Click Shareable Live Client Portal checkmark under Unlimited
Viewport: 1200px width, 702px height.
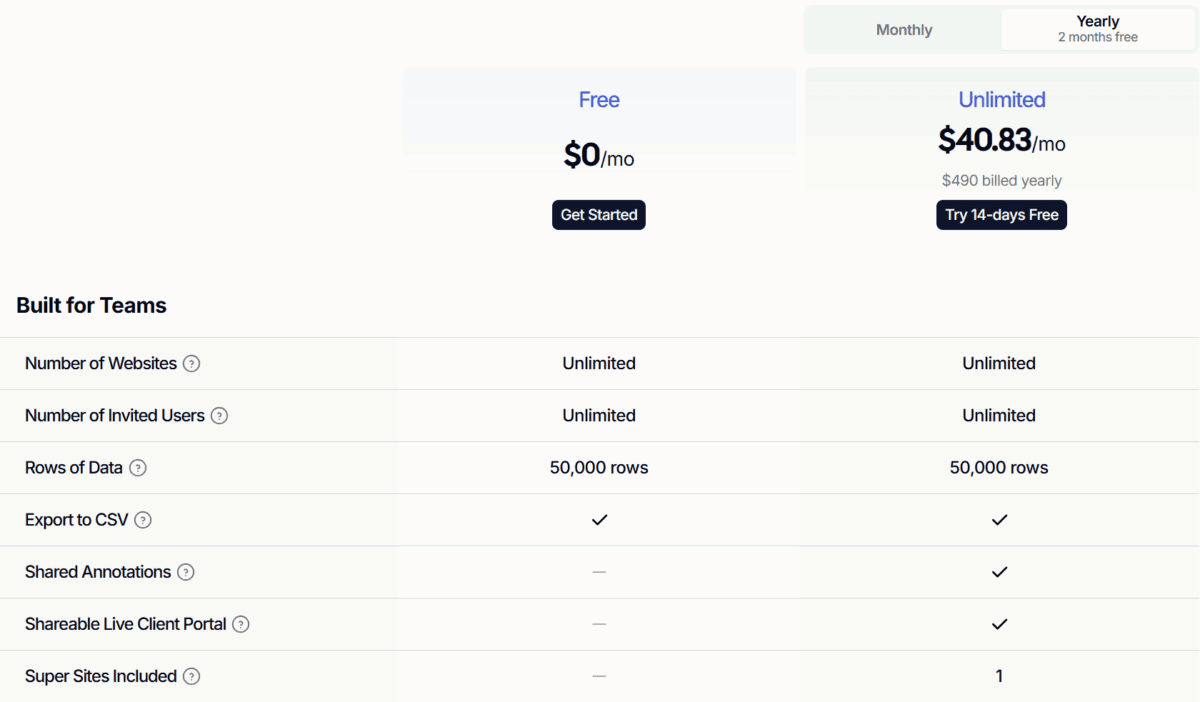[999, 624]
